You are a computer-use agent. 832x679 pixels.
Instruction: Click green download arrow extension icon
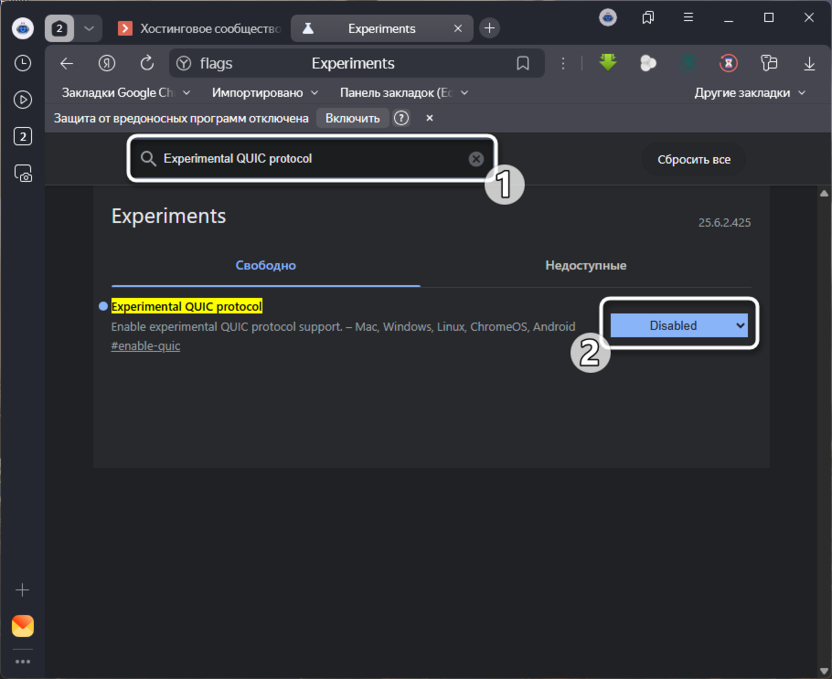click(608, 63)
